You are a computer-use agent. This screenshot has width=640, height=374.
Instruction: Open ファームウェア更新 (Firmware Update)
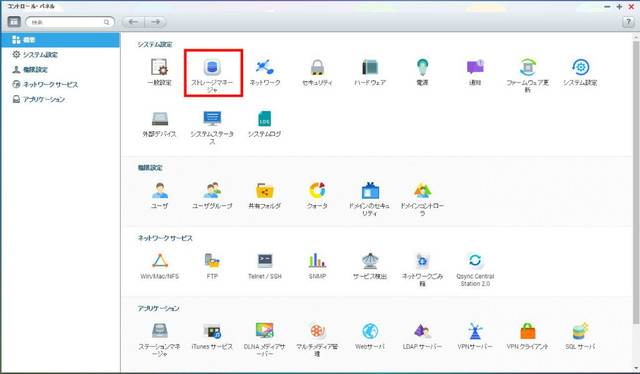pyautogui.click(x=528, y=67)
